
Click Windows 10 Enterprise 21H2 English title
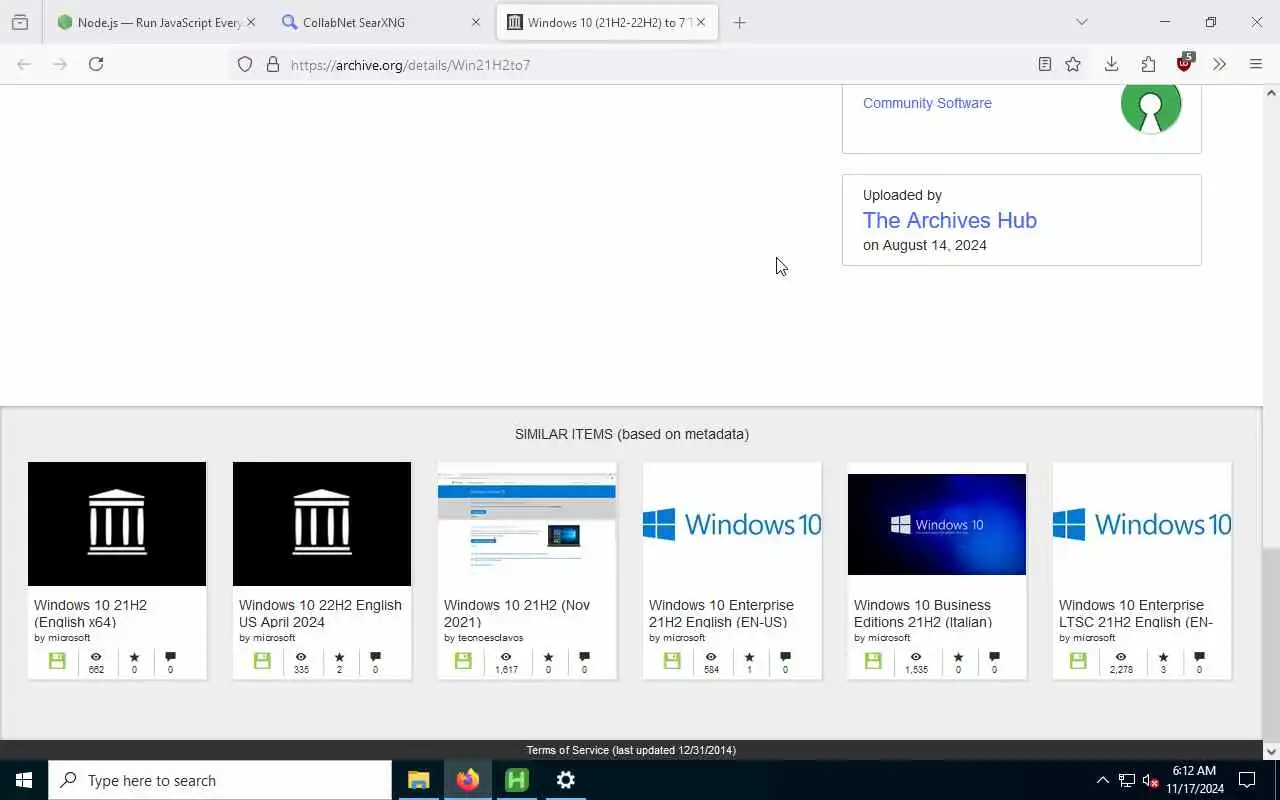click(721, 613)
